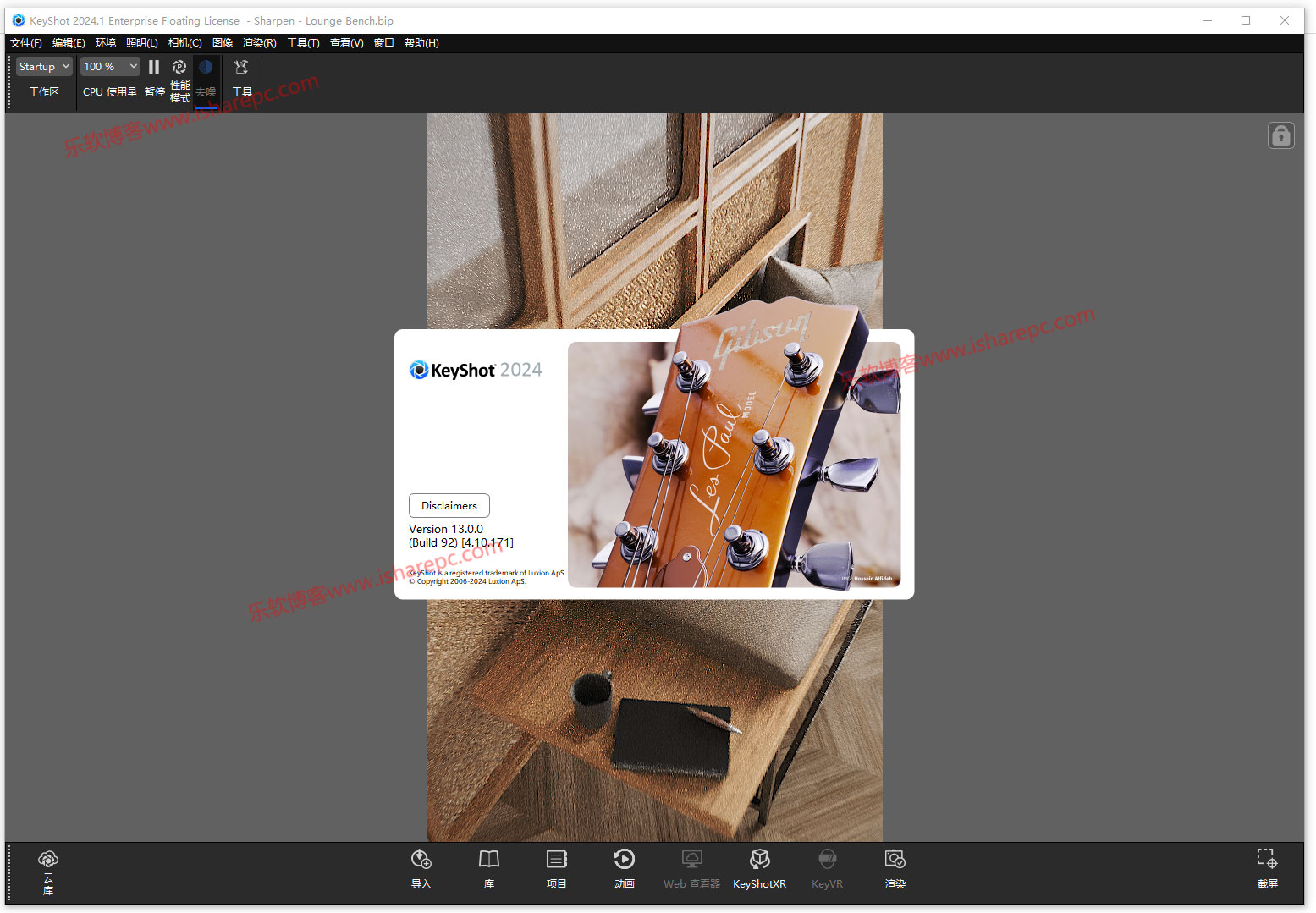Image resolution: width=1316 pixels, height=913 pixels.
Task: Click the Disclaimers button
Action: (449, 505)
